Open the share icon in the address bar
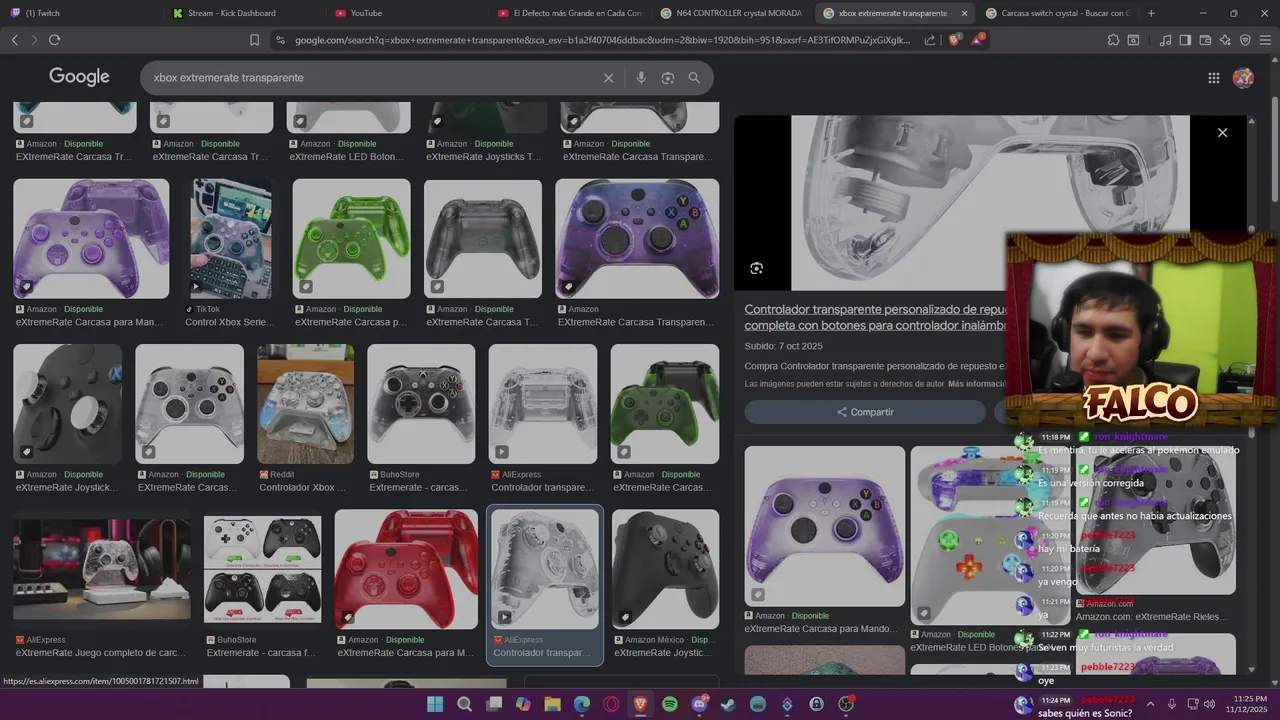Viewport: 1280px width, 720px height. tap(930, 40)
